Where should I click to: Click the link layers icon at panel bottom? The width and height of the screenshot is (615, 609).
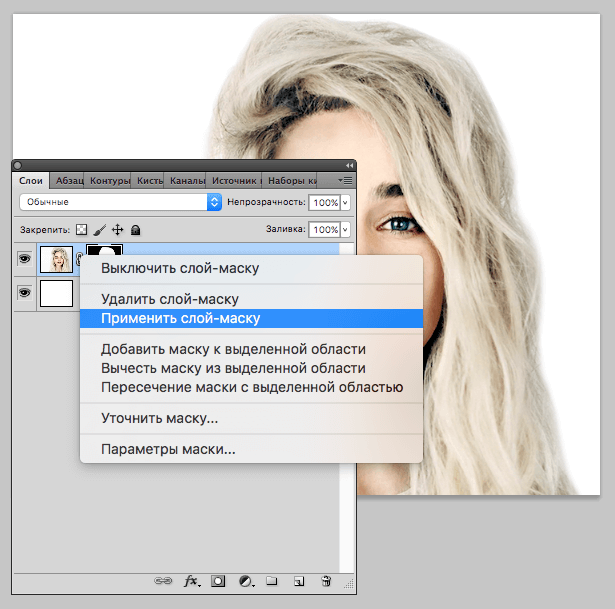click(x=163, y=581)
